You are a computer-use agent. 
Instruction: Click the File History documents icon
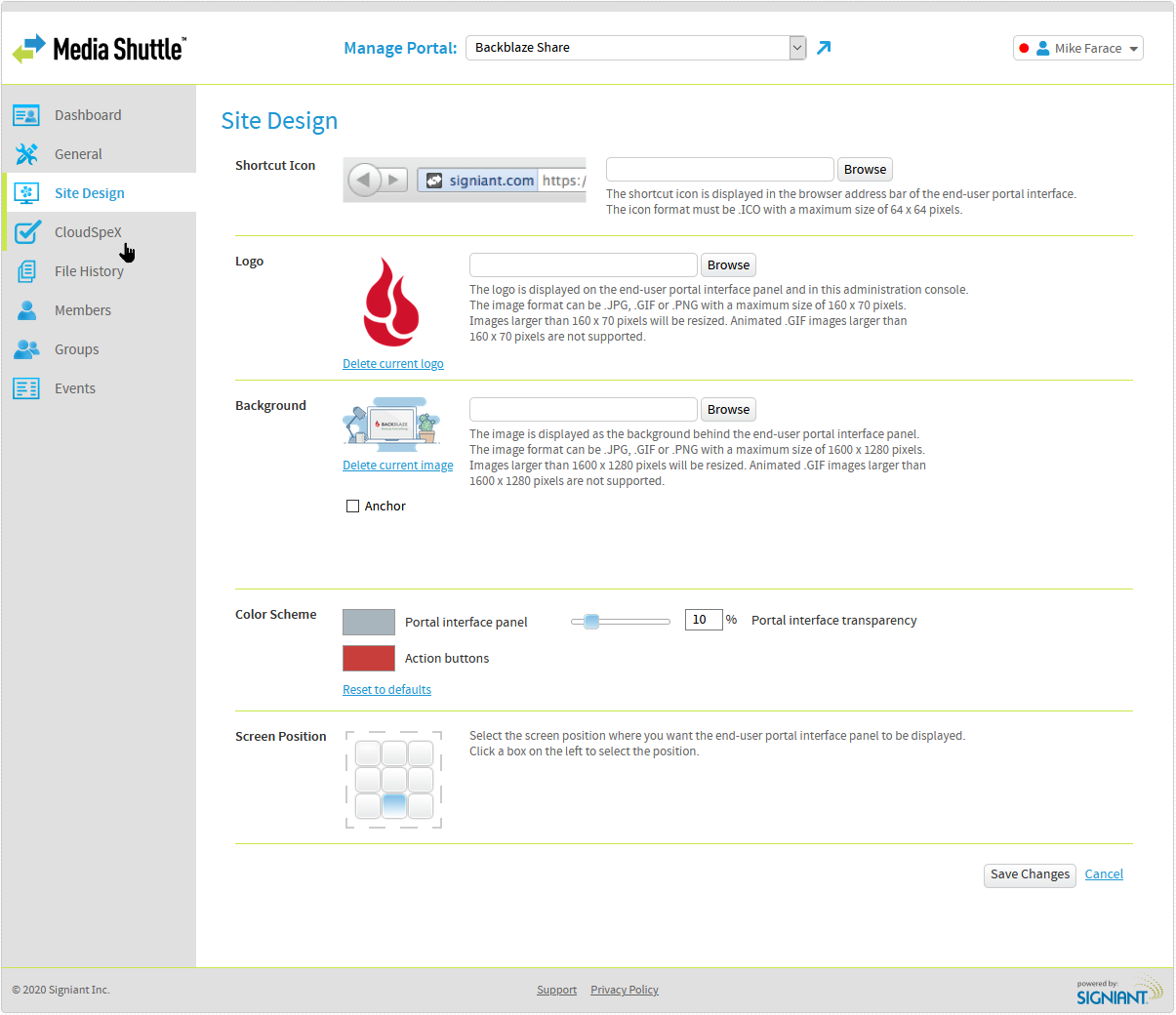[27, 271]
